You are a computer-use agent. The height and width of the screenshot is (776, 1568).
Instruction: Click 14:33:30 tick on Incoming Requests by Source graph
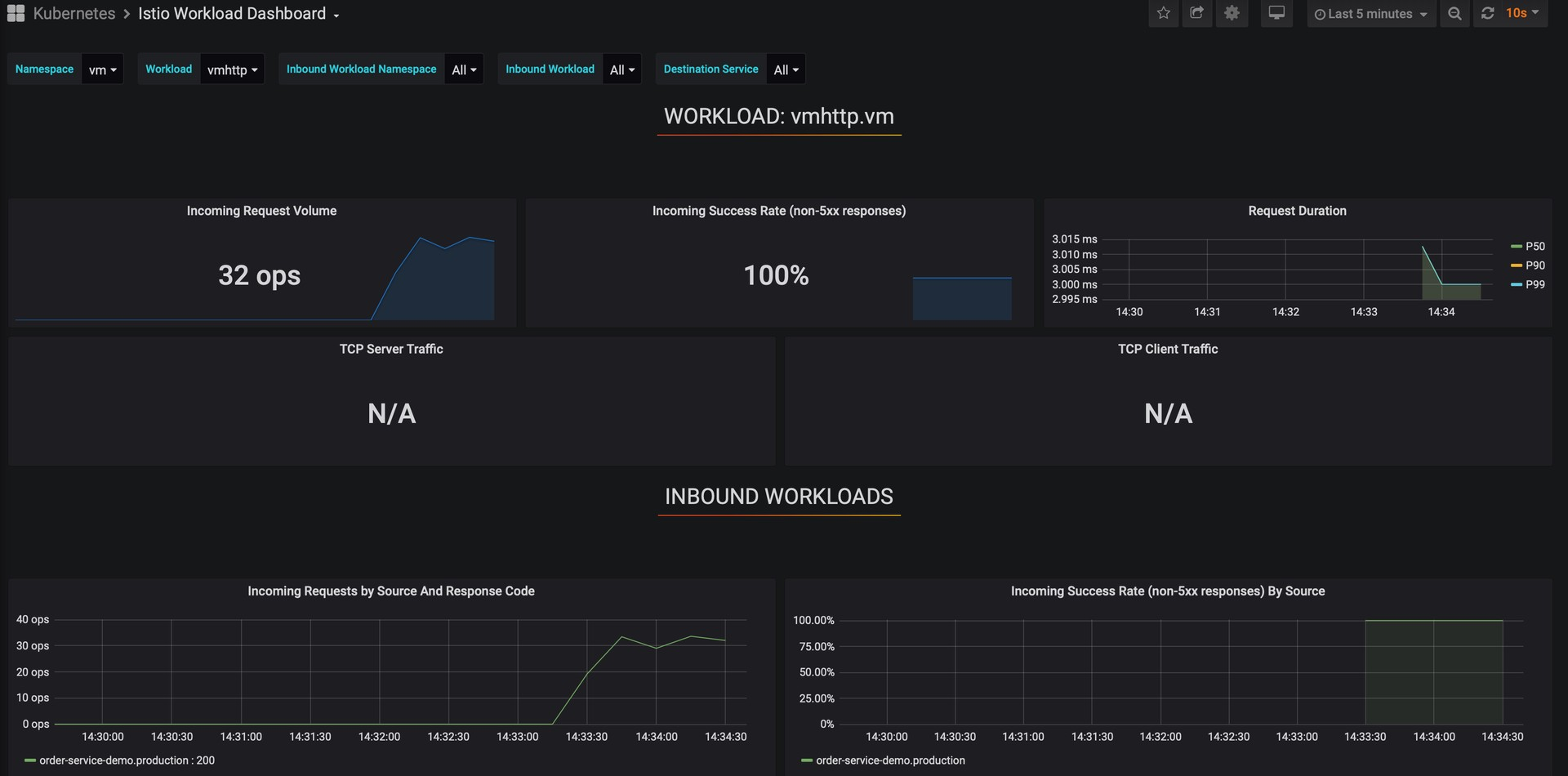click(586, 737)
